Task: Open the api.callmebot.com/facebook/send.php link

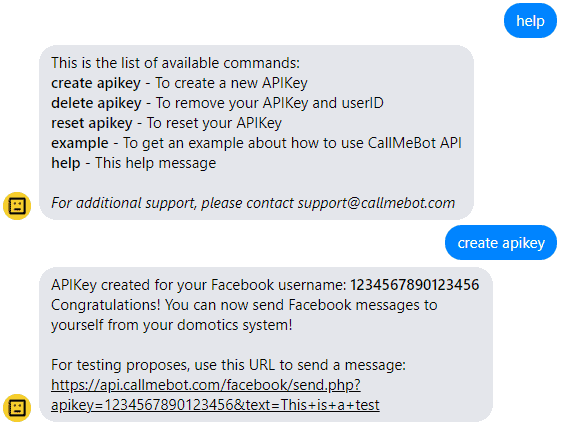Action: (x=206, y=385)
